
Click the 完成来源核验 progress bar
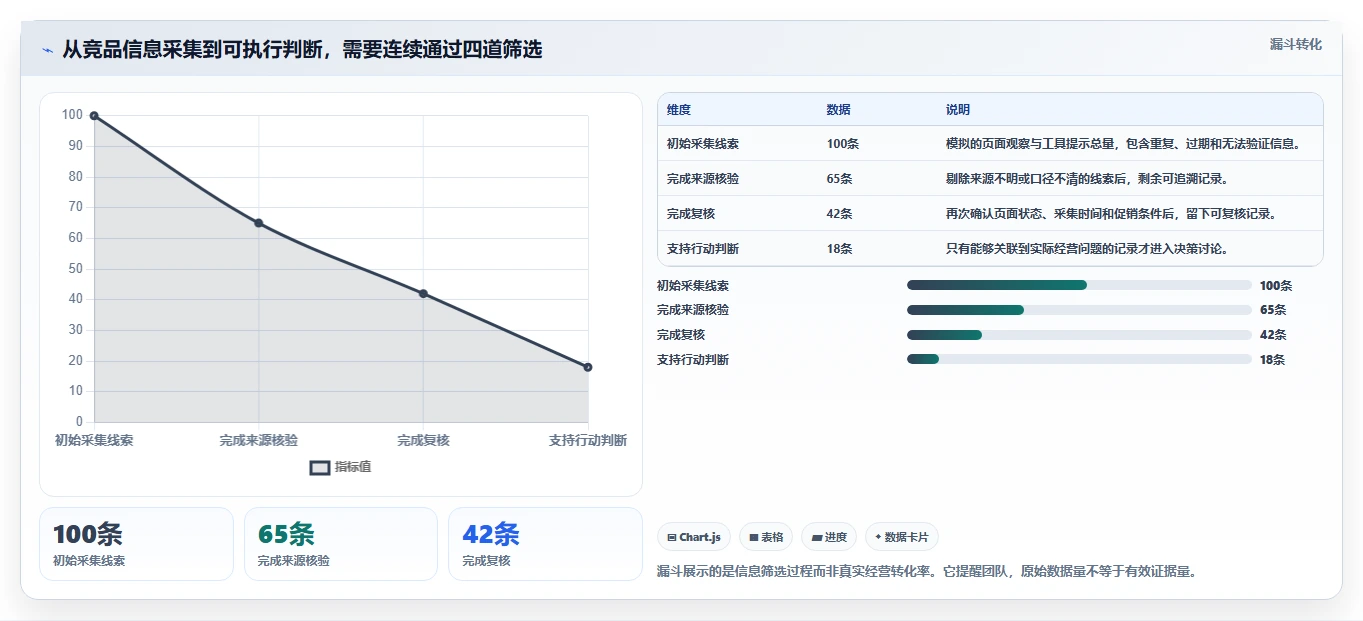[1079, 310]
